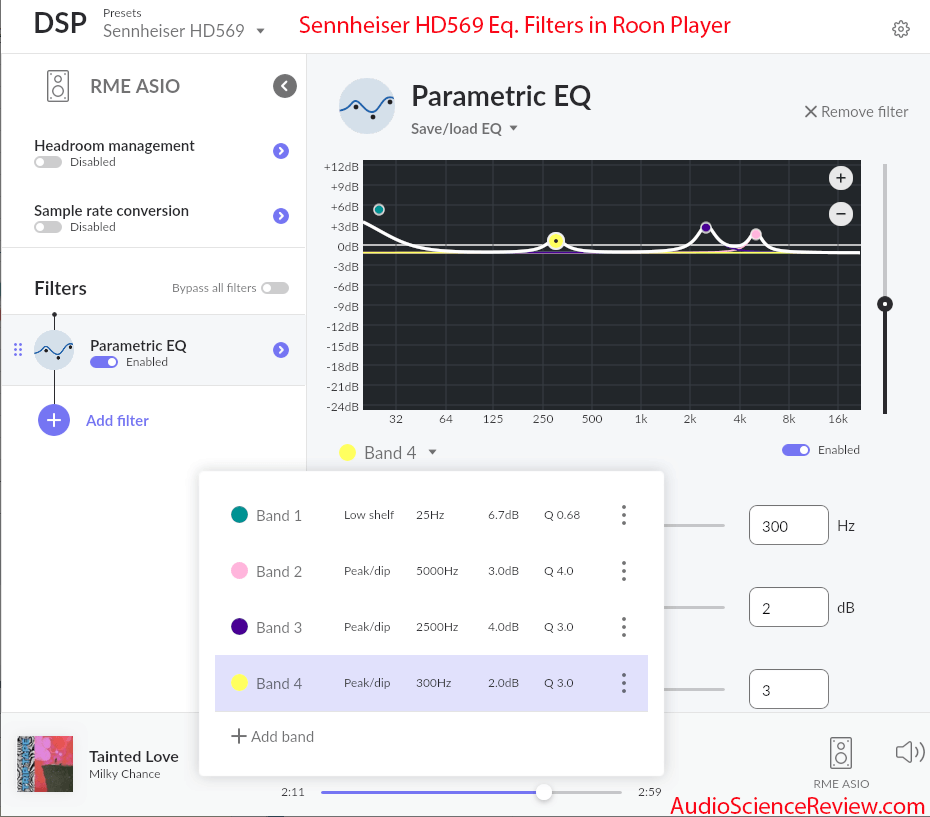Click Sample rate conversion label
The image size is (930, 817).
click(112, 211)
